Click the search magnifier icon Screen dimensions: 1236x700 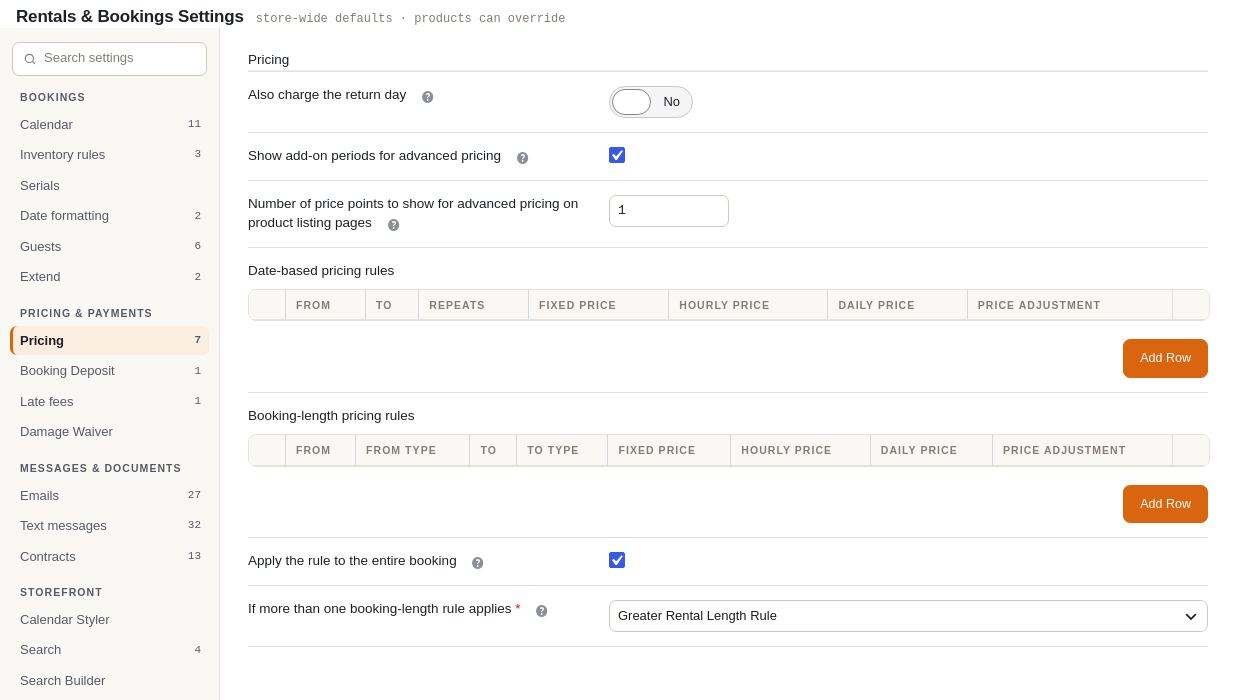tap(30, 59)
